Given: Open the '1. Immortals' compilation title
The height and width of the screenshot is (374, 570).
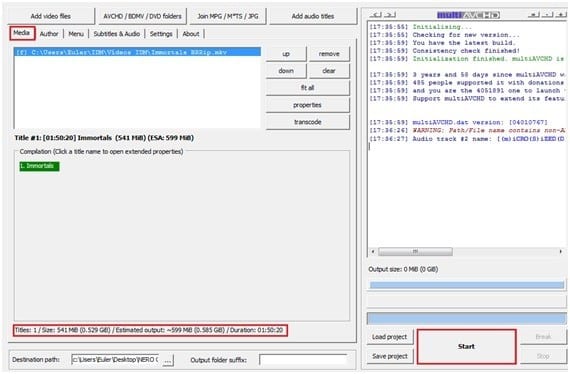Looking at the screenshot, I should [x=39, y=166].
